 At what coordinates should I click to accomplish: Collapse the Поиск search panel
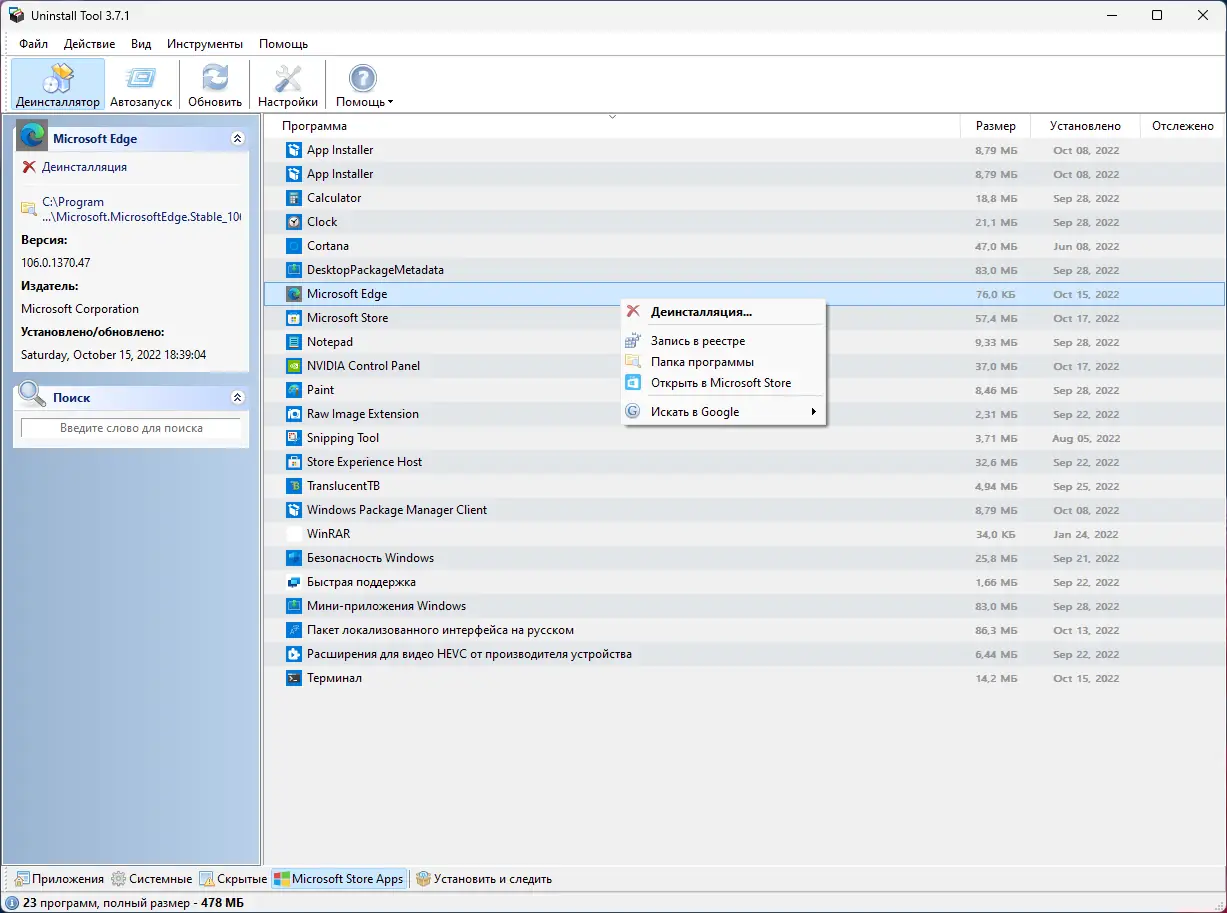tap(237, 397)
